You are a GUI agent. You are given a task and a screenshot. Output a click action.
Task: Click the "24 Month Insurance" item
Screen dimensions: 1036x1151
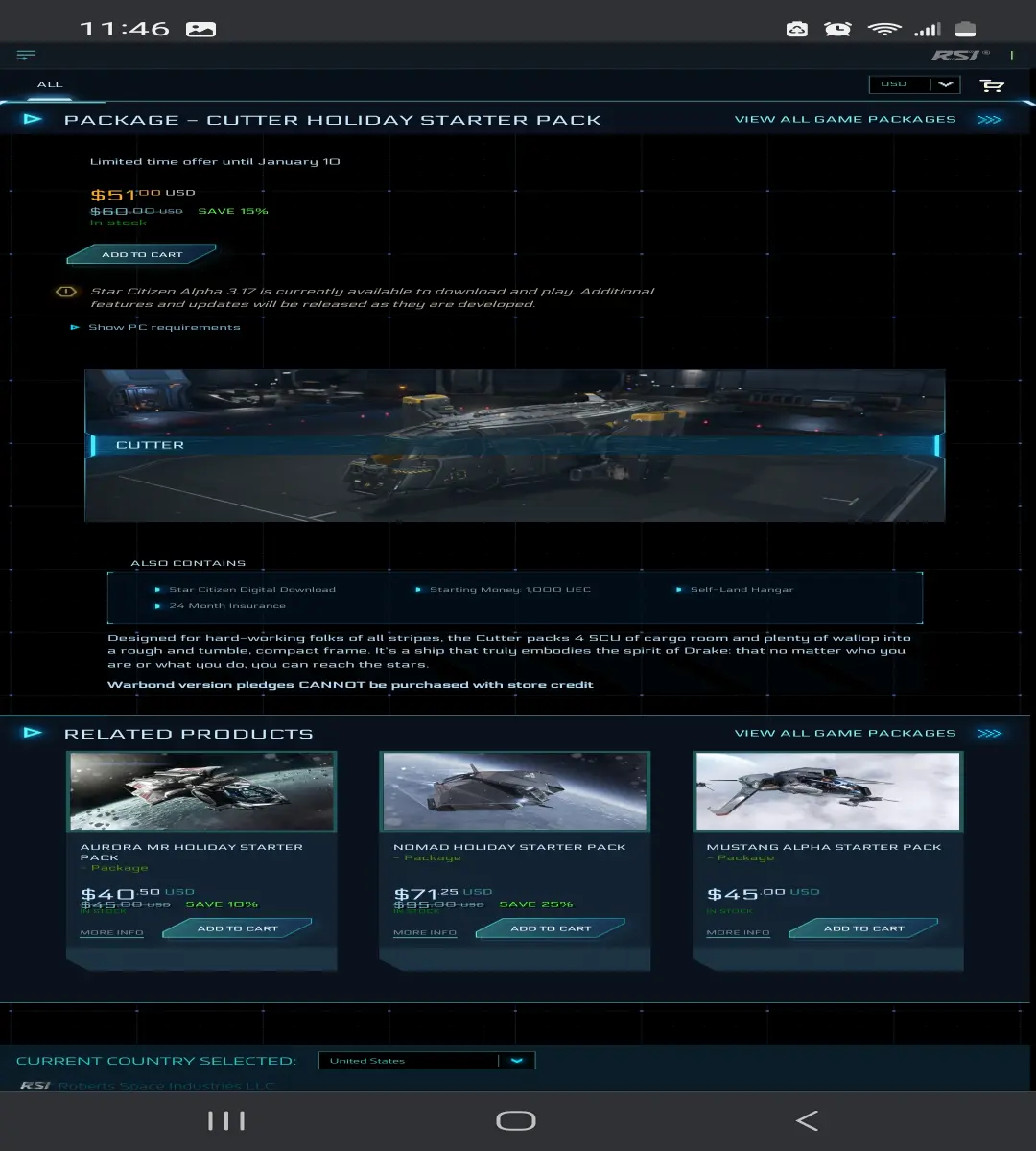pos(227,606)
